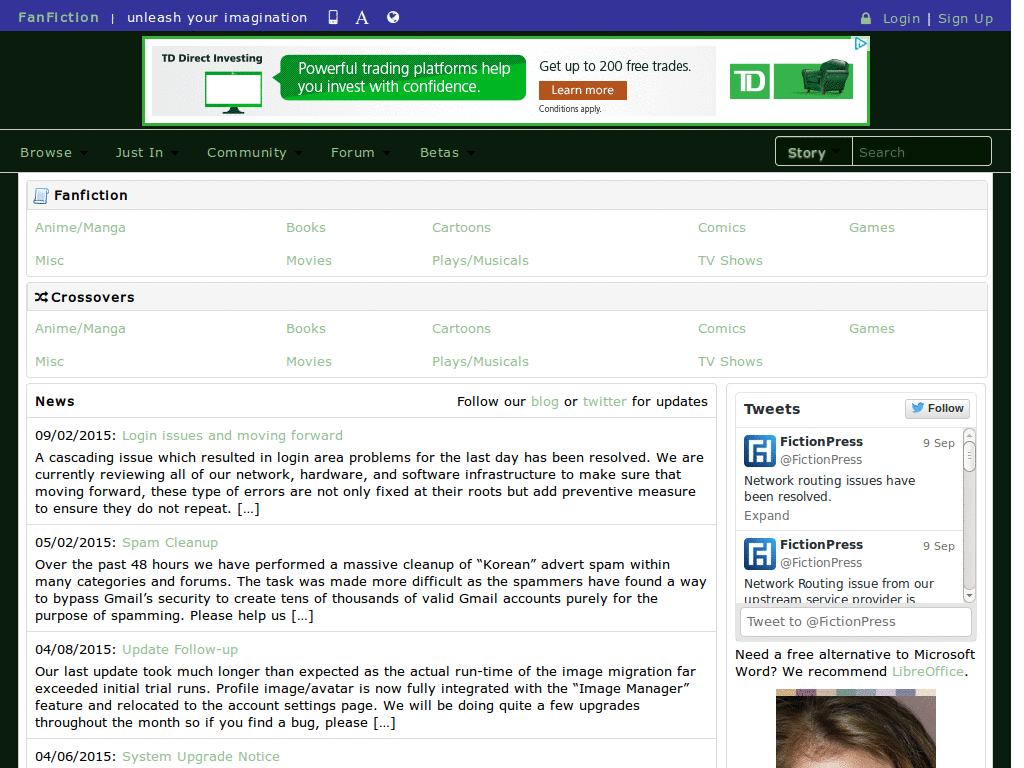Screen dimensions: 1024x768
Task: Open the Community dropdown
Action: pyautogui.click(x=255, y=153)
